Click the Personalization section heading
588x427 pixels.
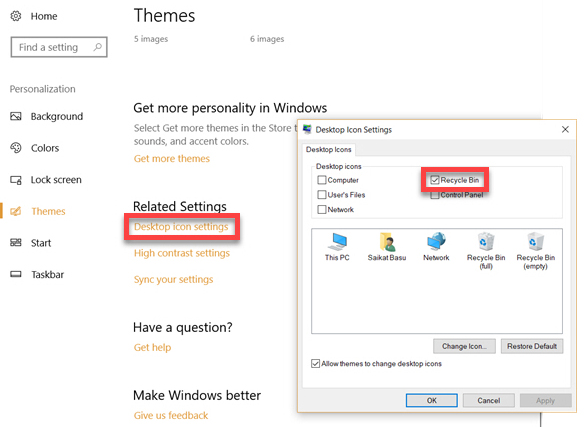tap(42, 89)
